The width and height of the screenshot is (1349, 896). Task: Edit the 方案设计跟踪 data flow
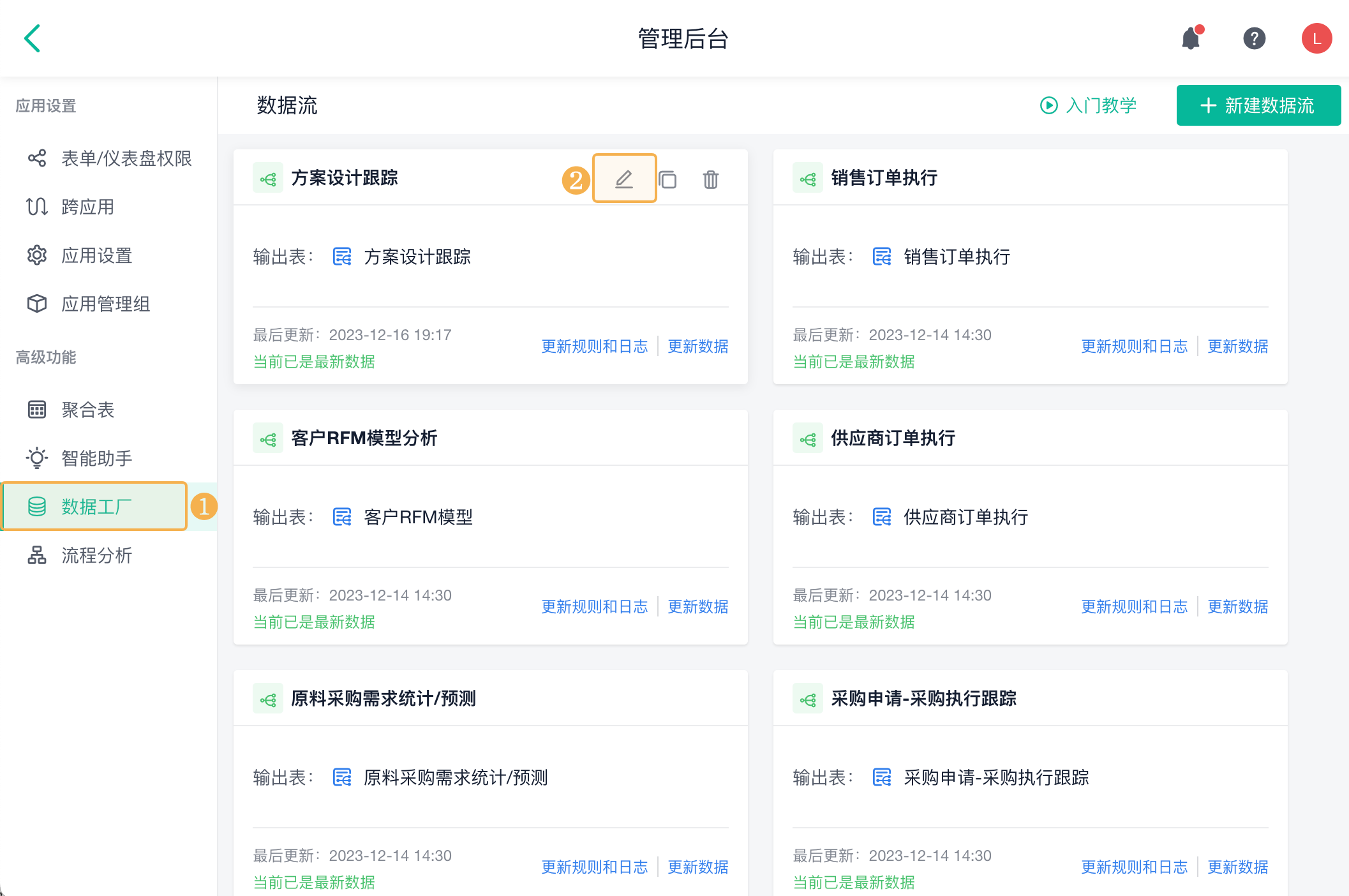(624, 179)
